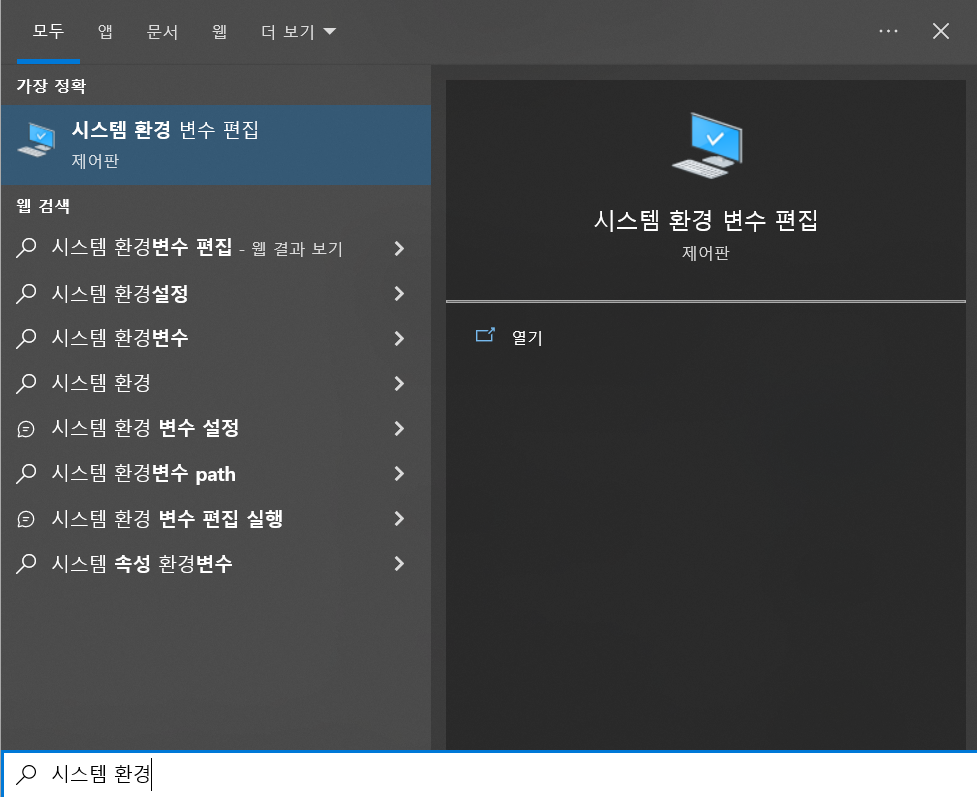Switch to the 웹 tab
Viewport: 977px width, 797px height.
click(219, 31)
